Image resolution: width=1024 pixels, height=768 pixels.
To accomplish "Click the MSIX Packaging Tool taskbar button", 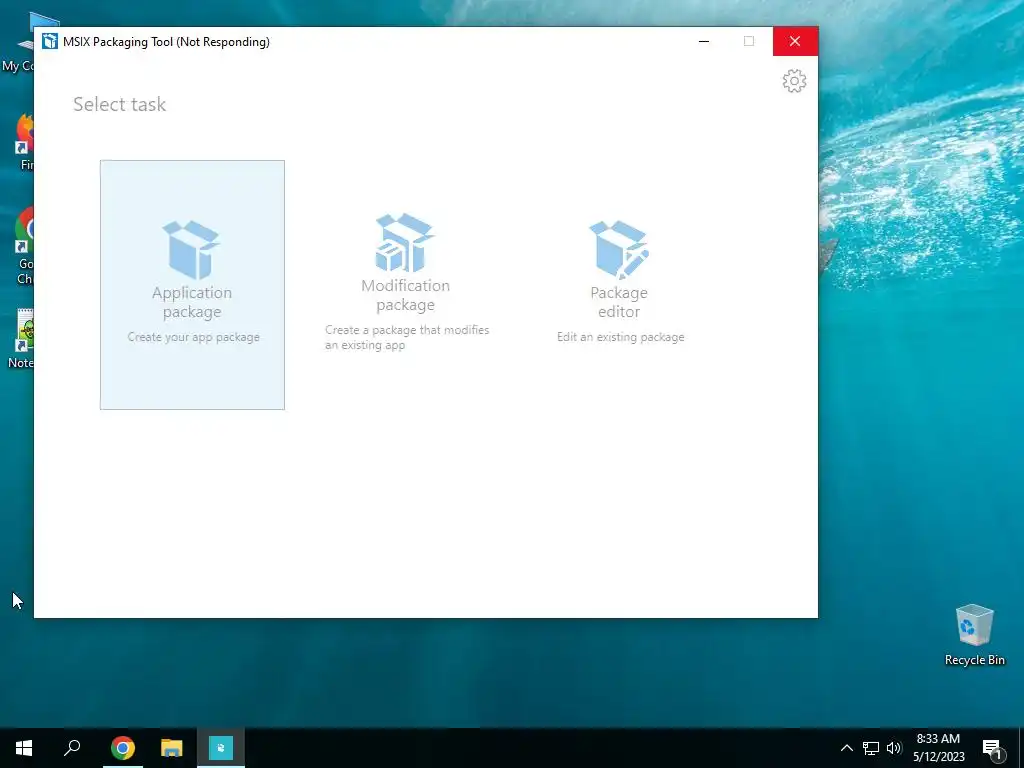I will 221,748.
